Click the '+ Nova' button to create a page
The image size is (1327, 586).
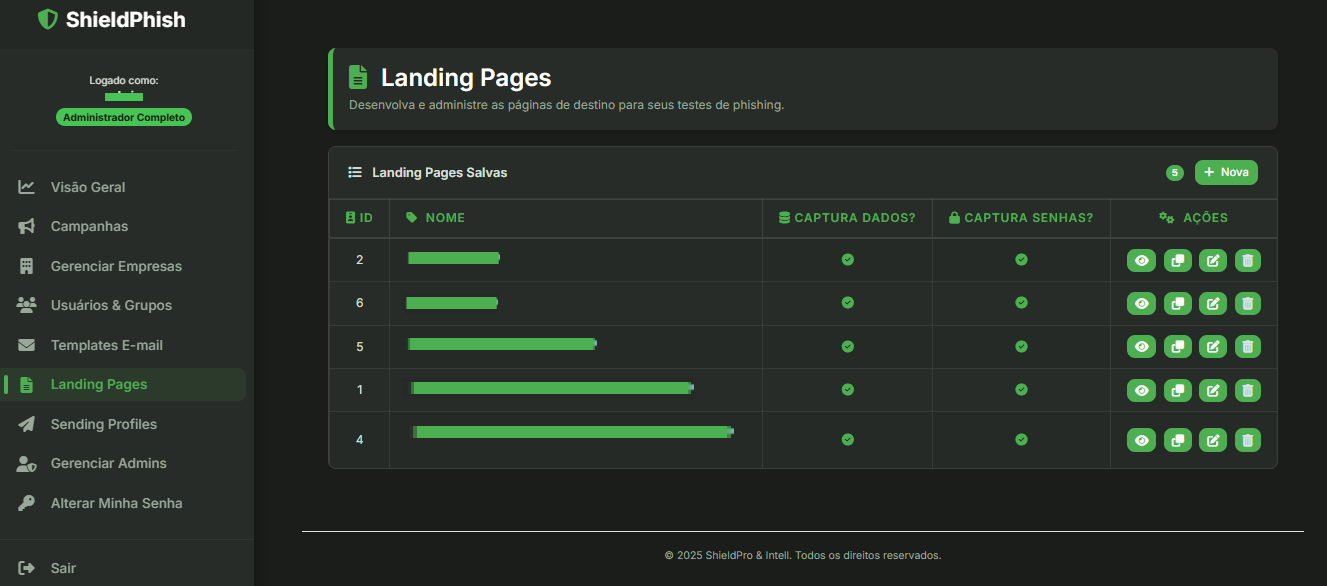pos(1225,172)
